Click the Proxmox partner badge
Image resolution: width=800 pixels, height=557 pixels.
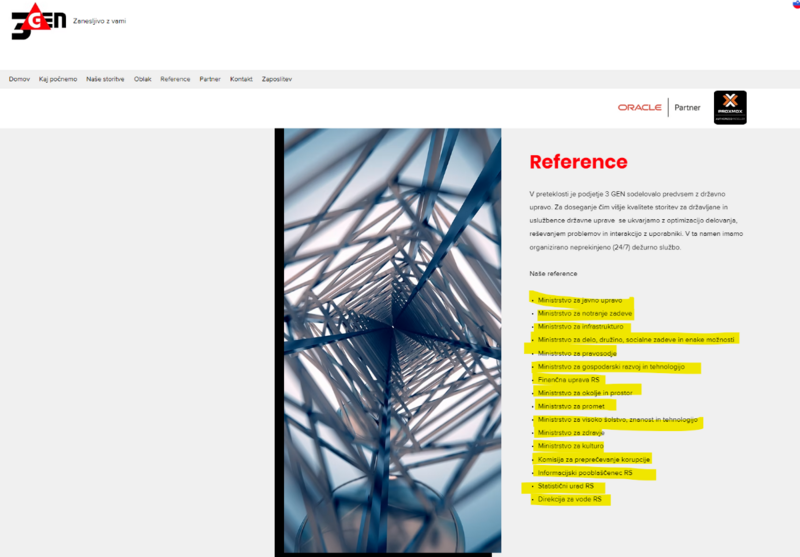tap(730, 108)
